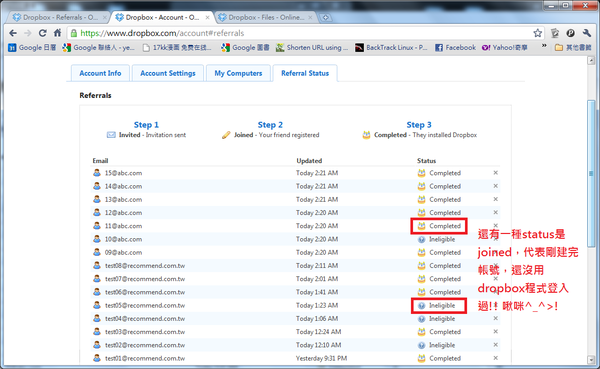
Task: Reload the page with the refresh icon
Action: (42, 33)
